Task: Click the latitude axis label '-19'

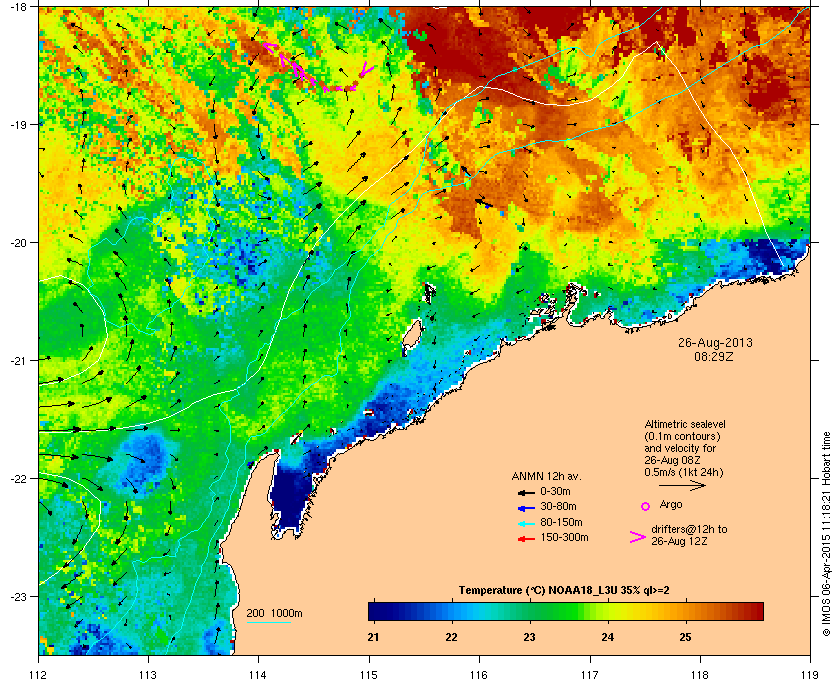Action: (18, 124)
